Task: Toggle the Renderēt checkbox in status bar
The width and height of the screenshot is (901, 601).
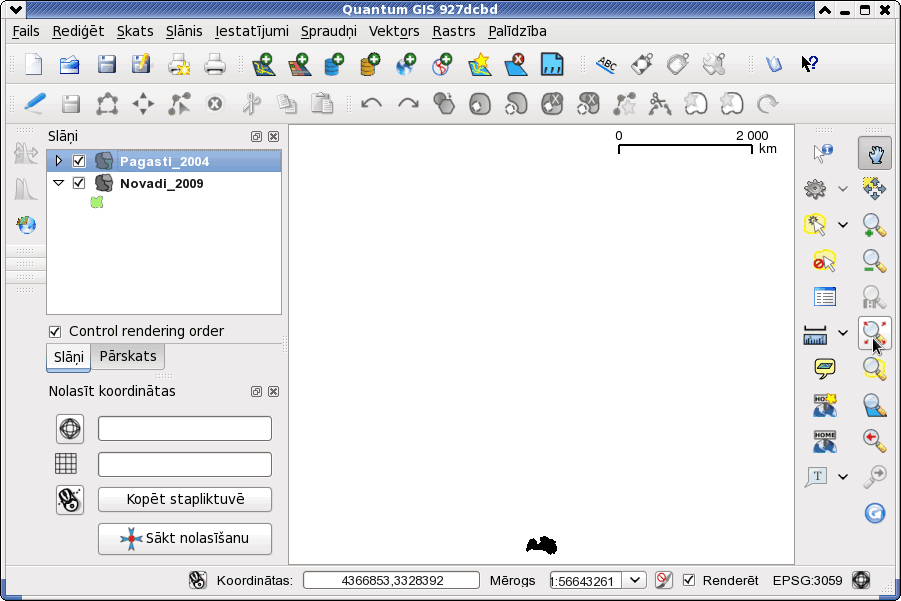Action: (688, 580)
